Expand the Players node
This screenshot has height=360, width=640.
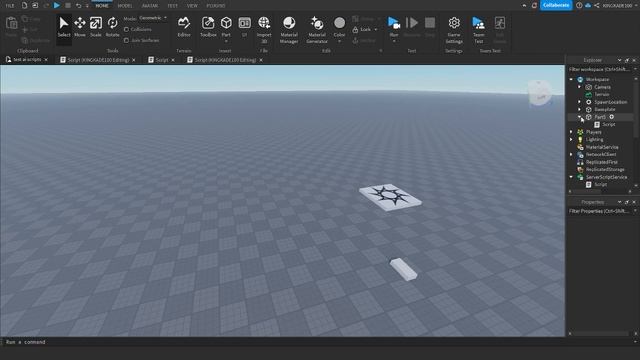[x=571, y=132]
